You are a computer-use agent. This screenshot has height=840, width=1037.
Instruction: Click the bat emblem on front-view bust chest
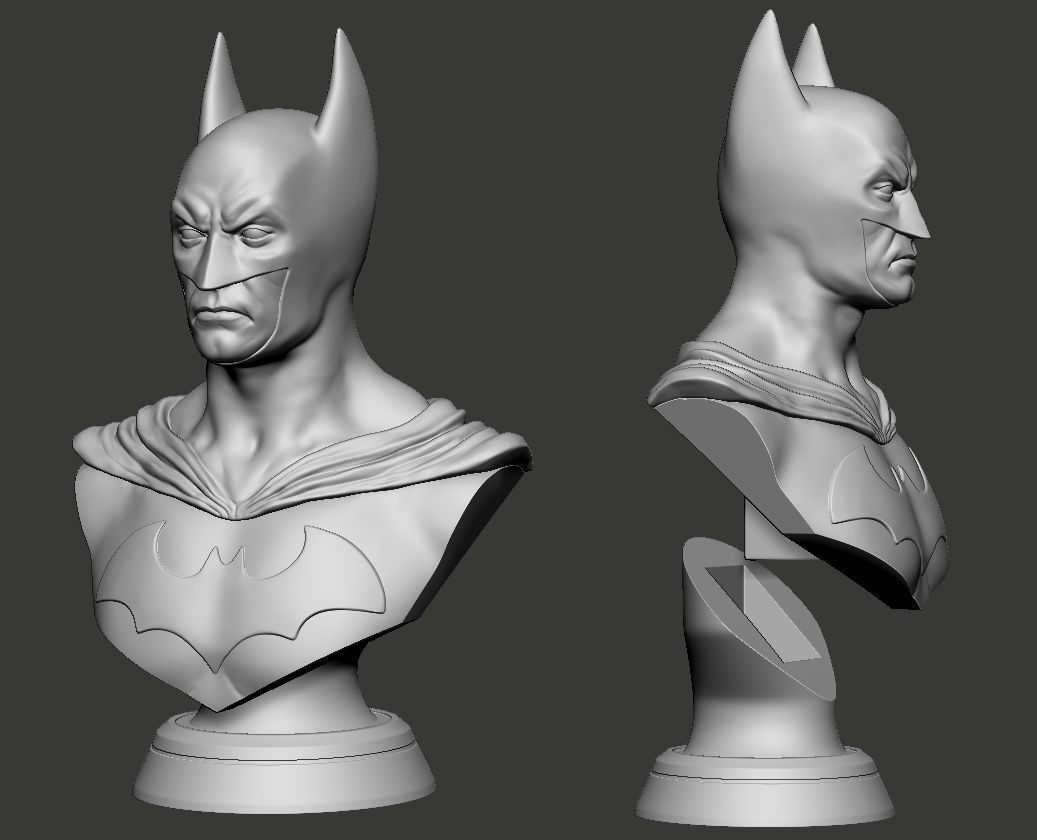(x=240, y=597)
